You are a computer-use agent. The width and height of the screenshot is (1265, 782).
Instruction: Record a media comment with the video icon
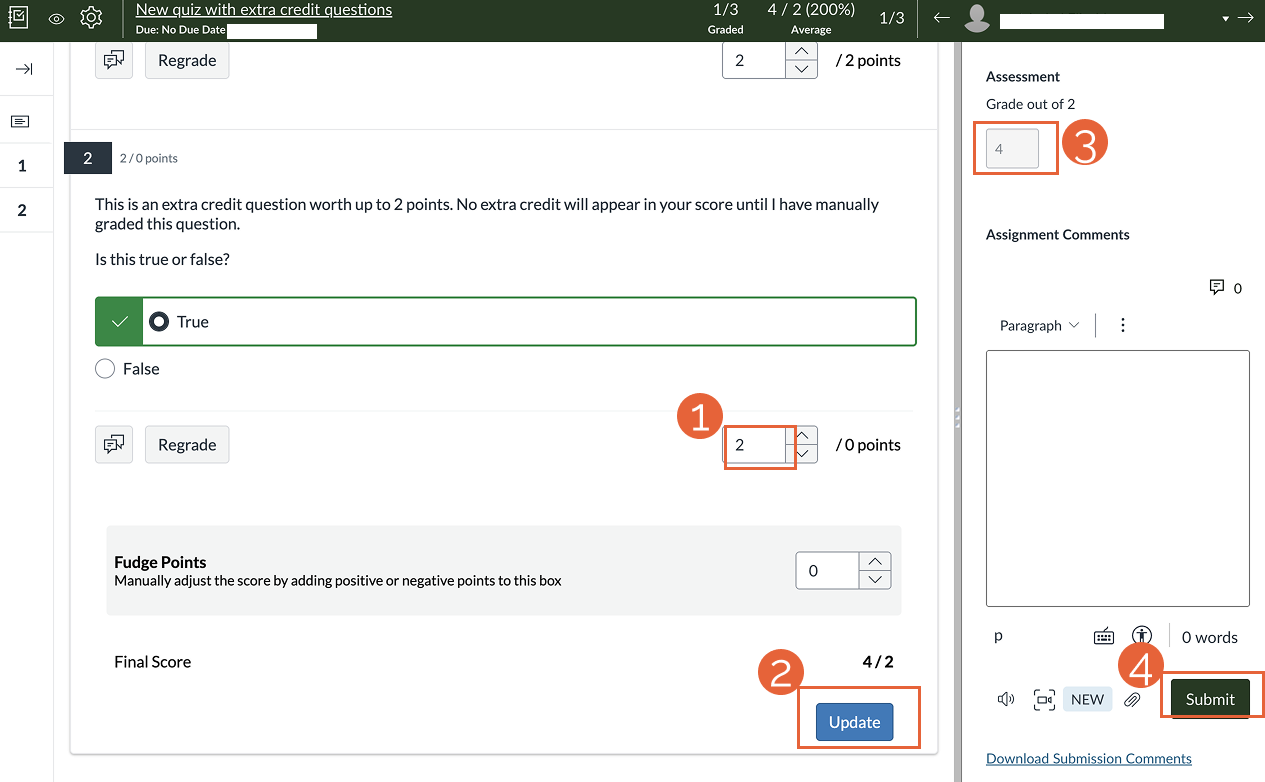[1044, 699]
